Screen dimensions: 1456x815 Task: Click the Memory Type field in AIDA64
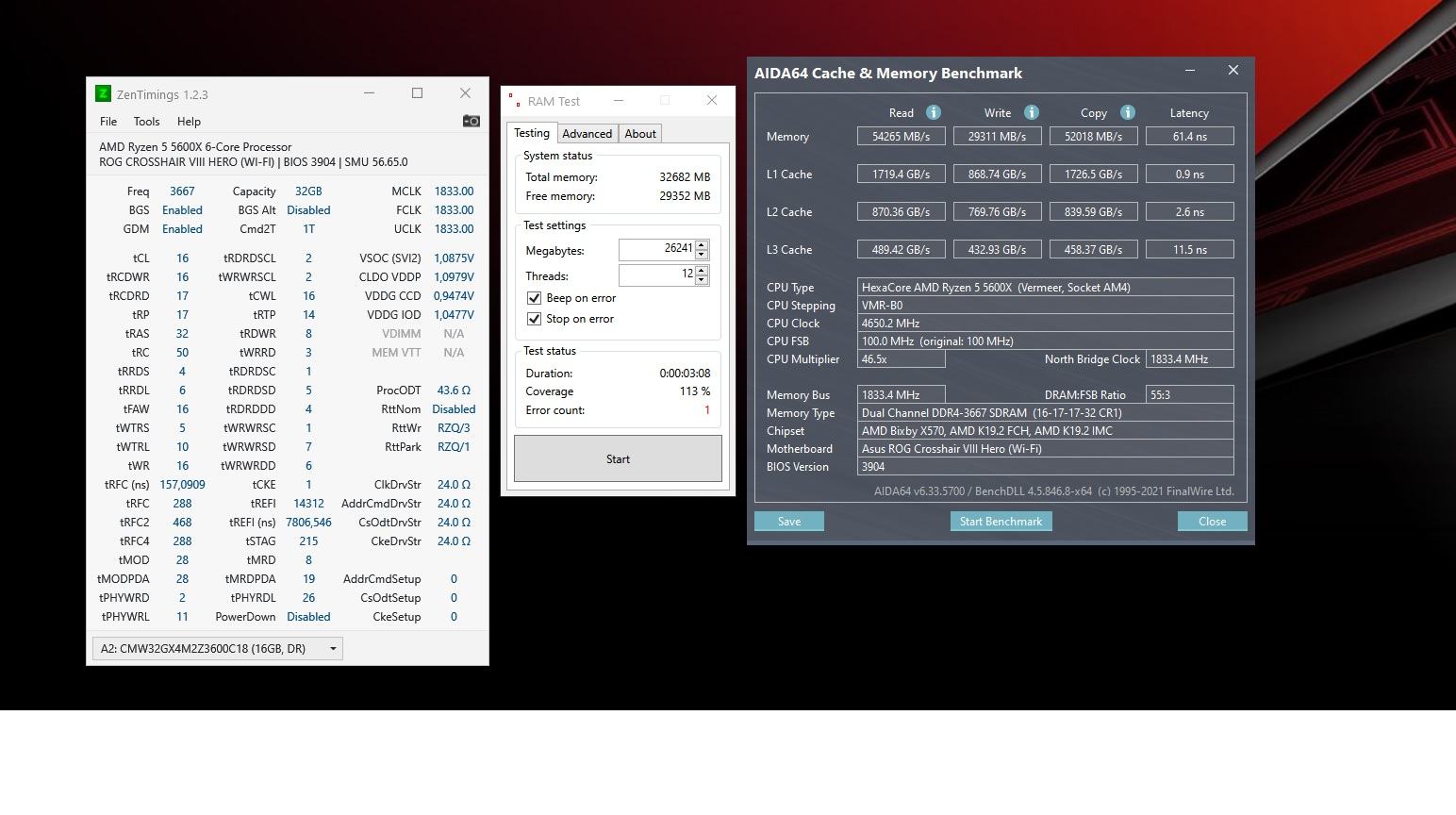pos(1045,413)
